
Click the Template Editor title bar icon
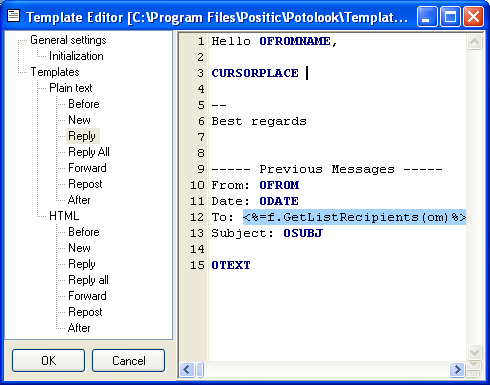click(x=14, y=16)
